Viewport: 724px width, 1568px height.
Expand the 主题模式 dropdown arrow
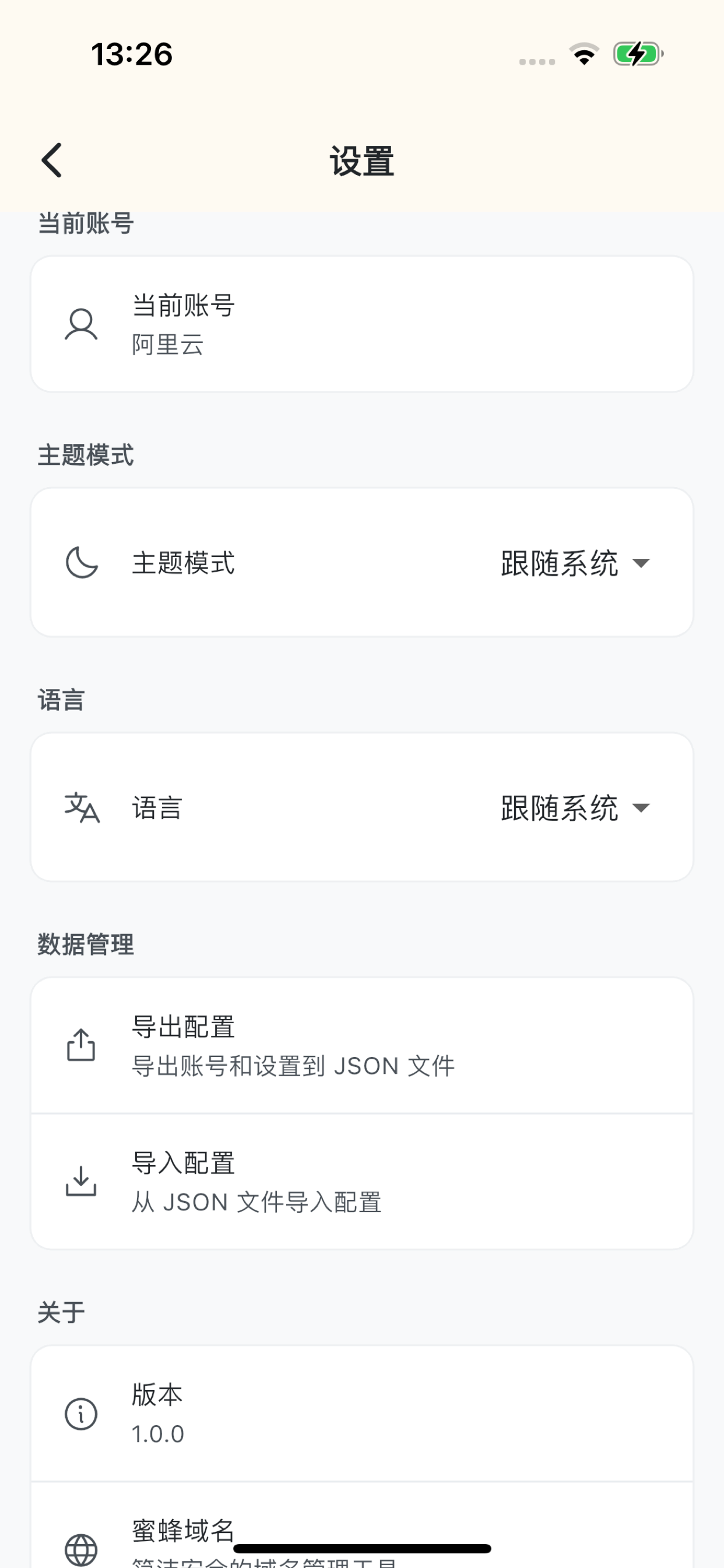tap(641, 563)
